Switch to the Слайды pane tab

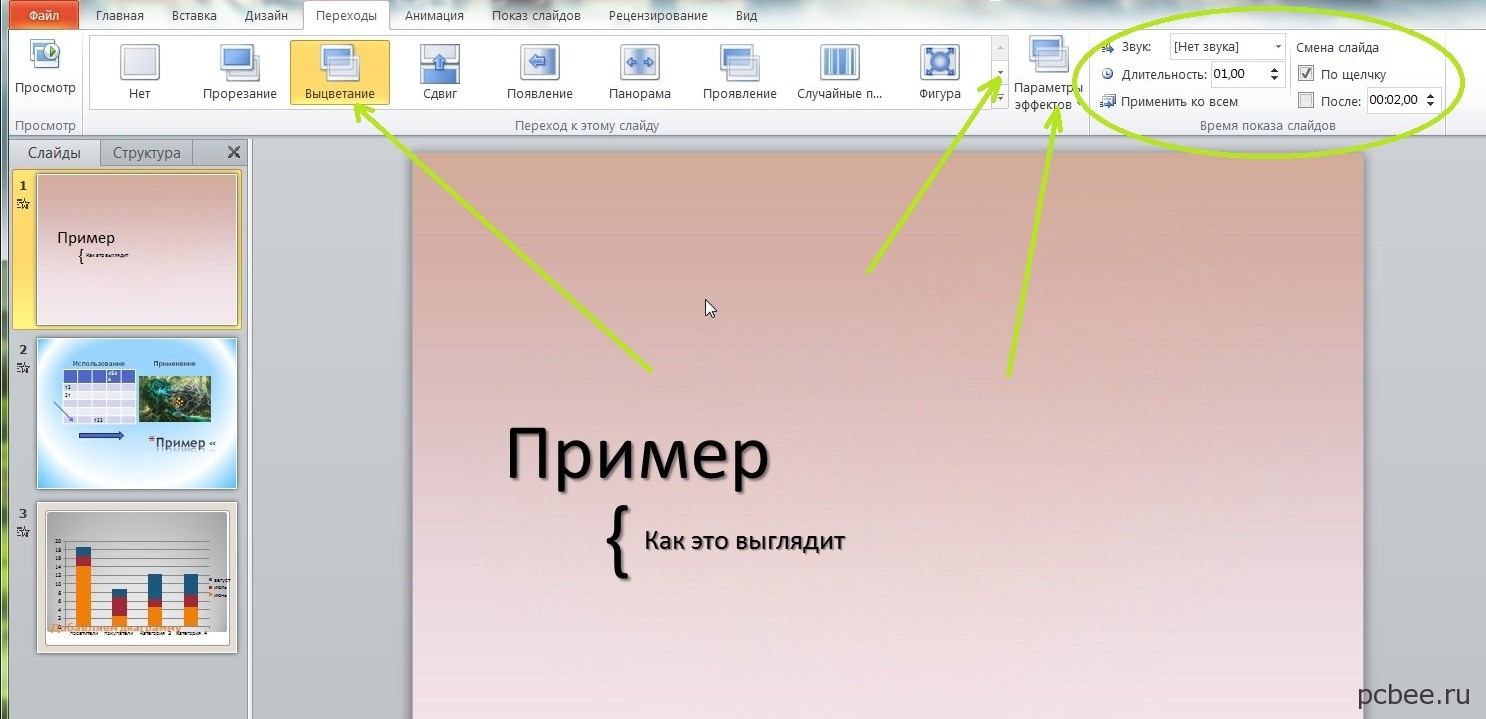55,152
